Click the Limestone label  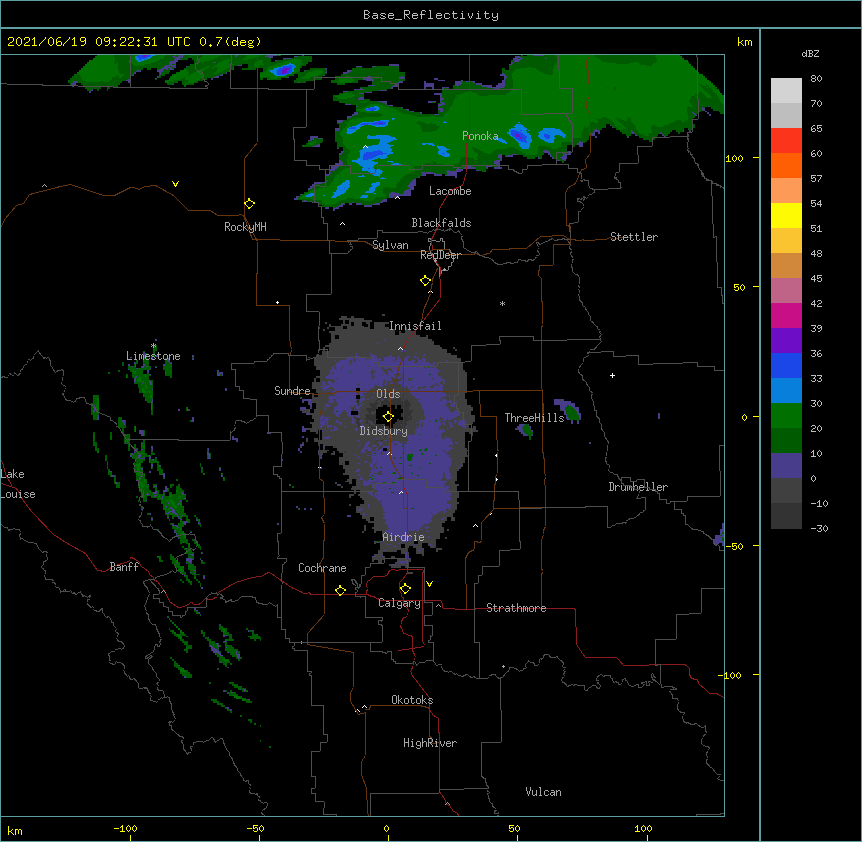click(153, 356)
